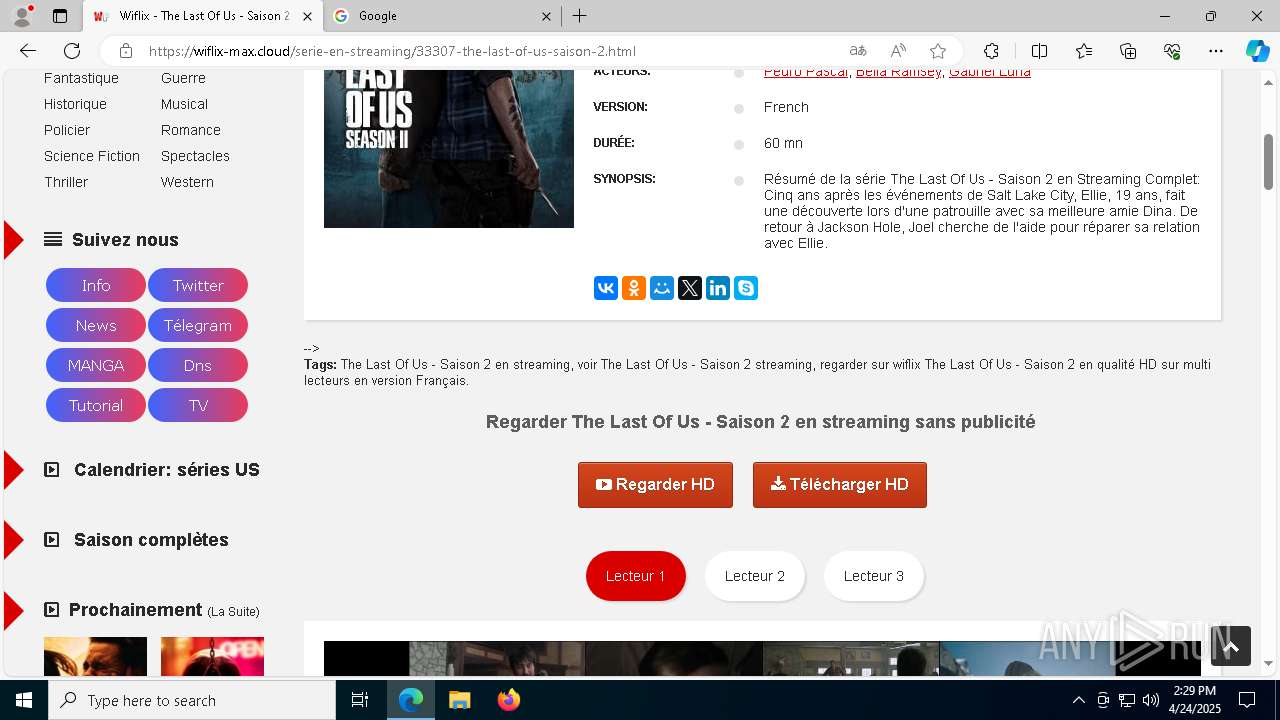1280x720 pixels.
Task: Expand Prochainement section
Action: pyautogui.click(x=152, y=610)
